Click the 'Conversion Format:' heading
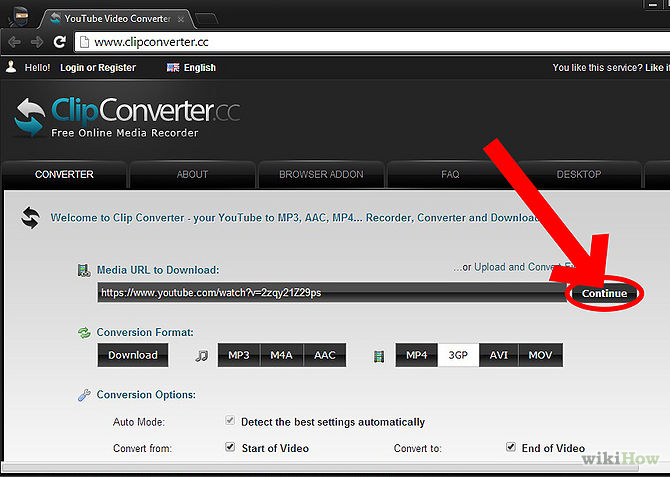This screenshot has height=477, width=670. point(145,333)
